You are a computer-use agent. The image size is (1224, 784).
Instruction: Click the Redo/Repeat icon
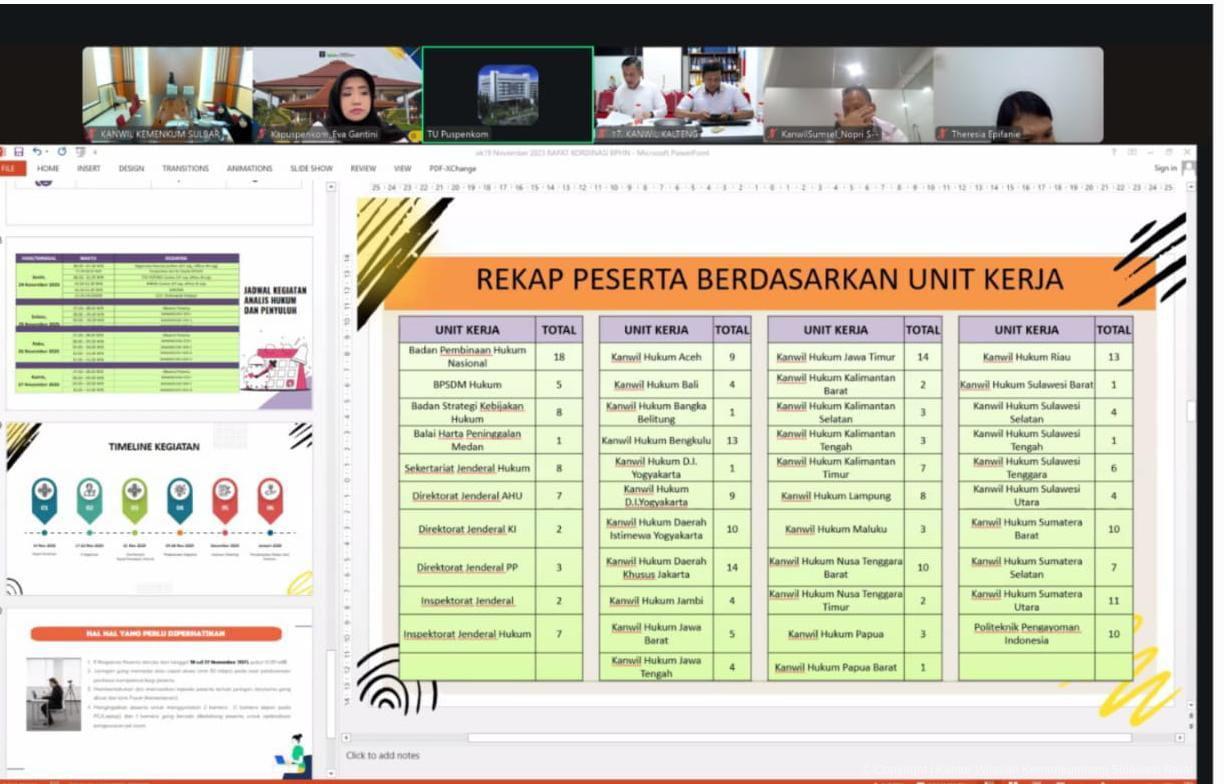61,152
